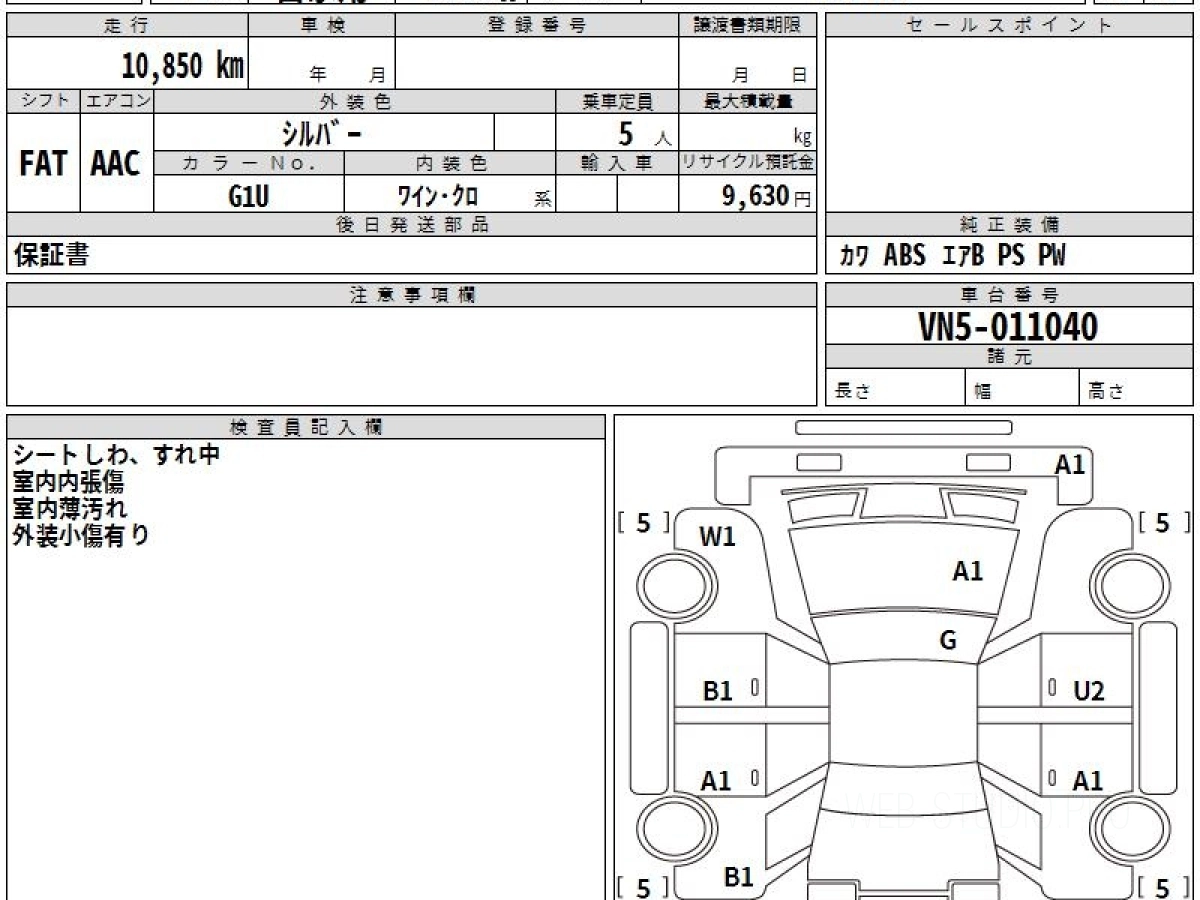Image resolution: width=1200 pixels, height=900 pixels.
Task: Click the A1 mark on the rear door under B1
Action: tap(716, 781)
